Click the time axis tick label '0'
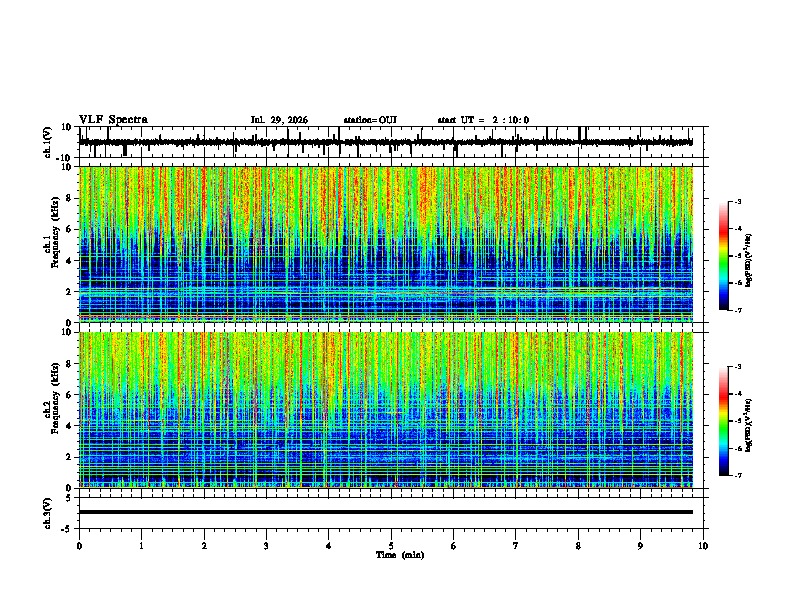Viewport: 792px width, 612px height. (x=79, y=546)
